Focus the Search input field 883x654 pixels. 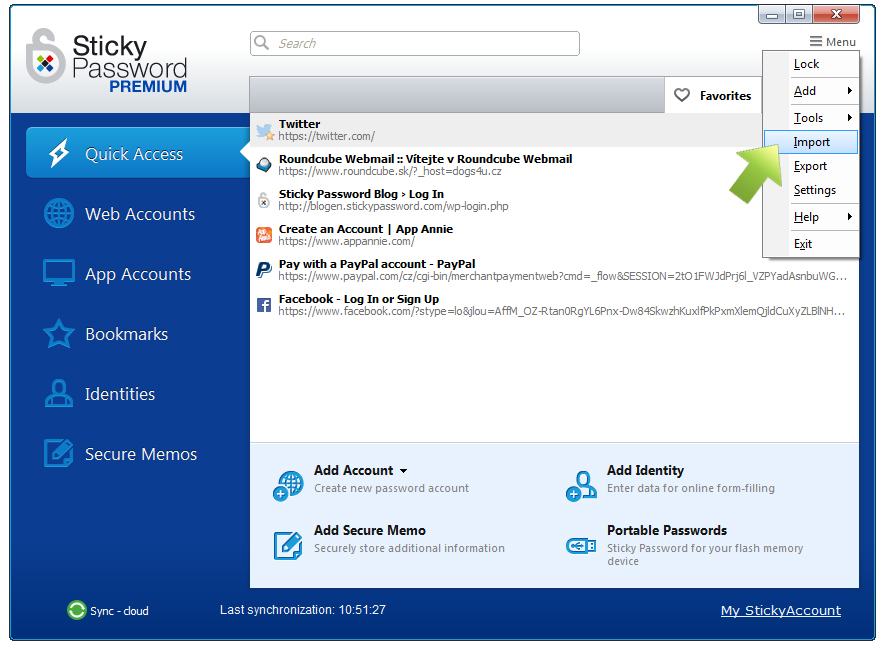(x=414, y=43)
